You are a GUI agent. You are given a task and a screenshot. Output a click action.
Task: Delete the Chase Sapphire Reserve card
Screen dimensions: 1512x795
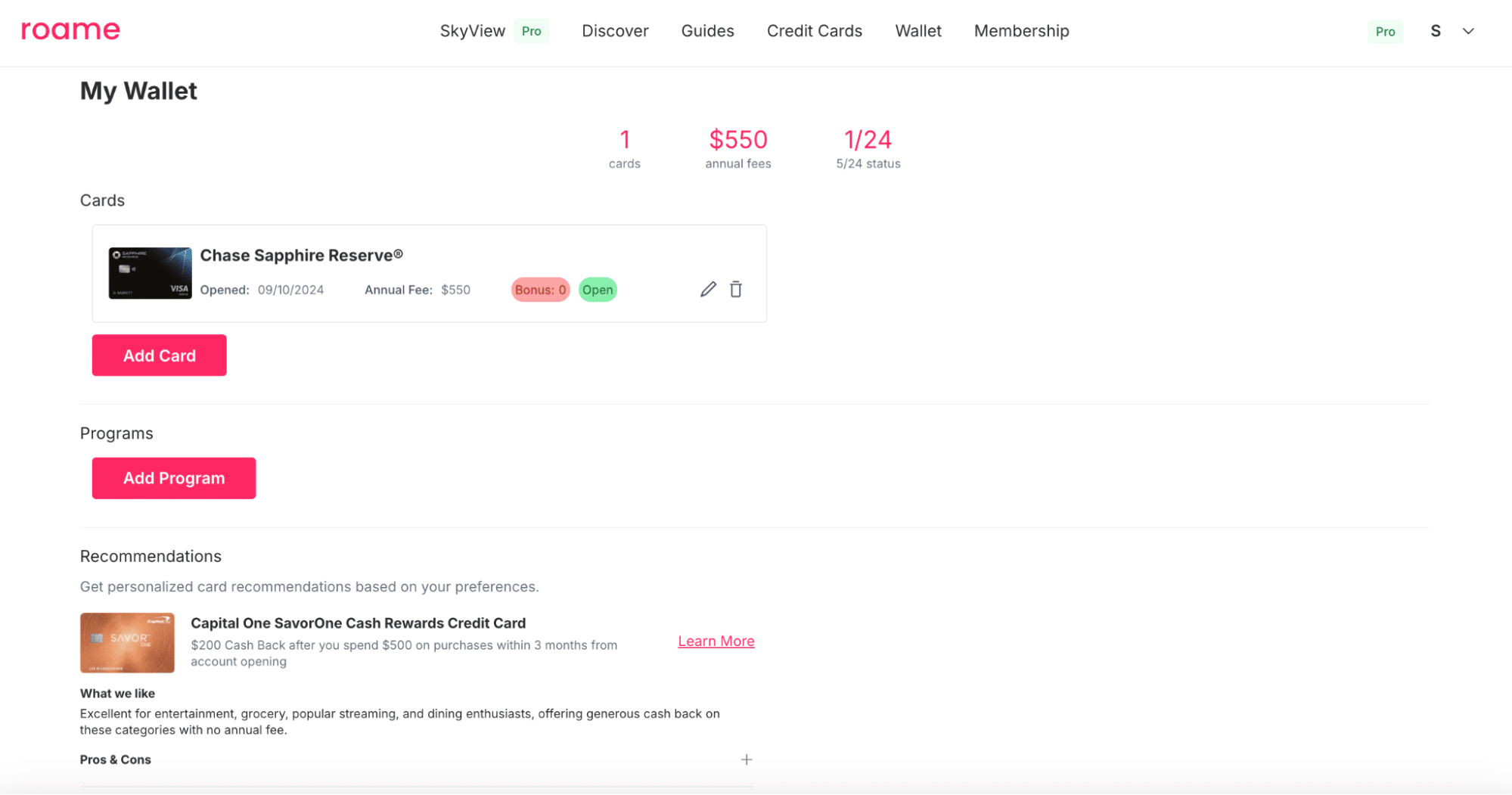click(x=736, y=290)
